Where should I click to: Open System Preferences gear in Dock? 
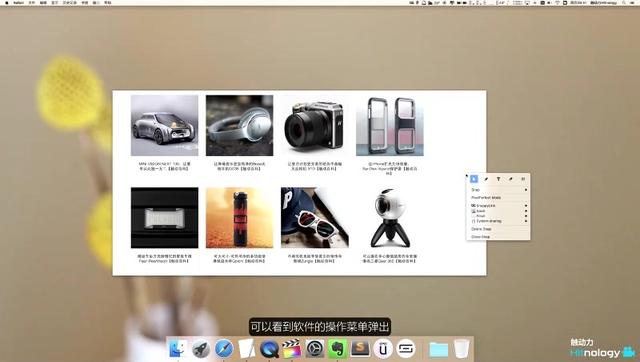point(315,349)
